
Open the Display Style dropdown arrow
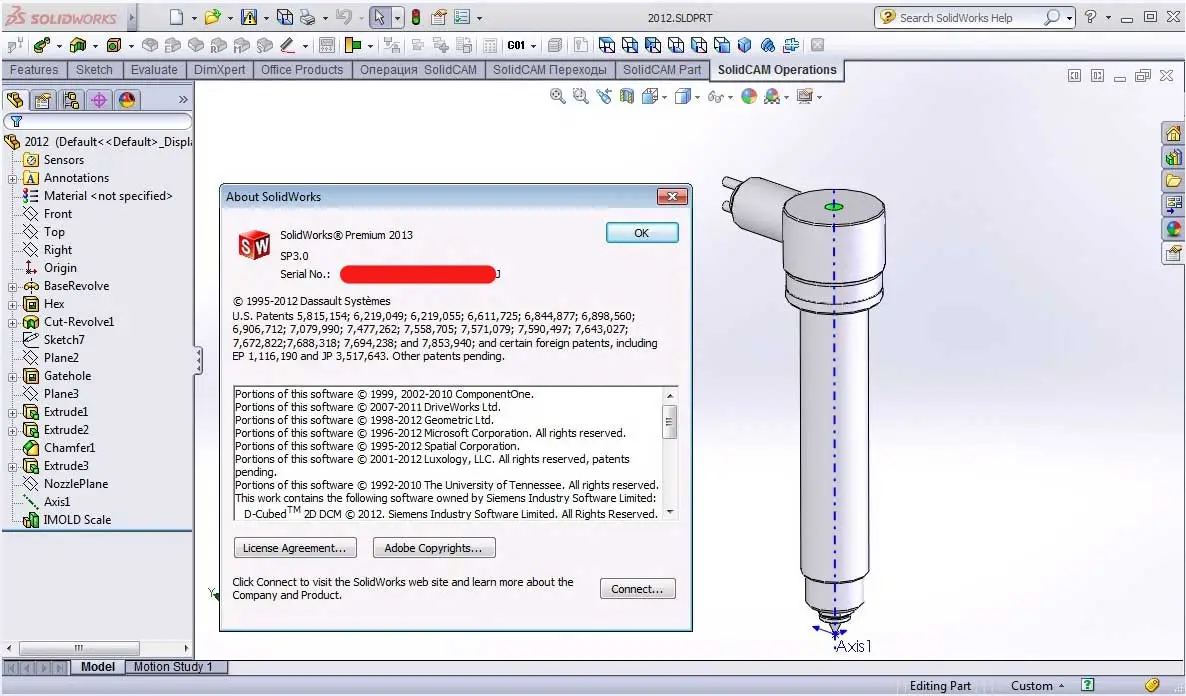(x=697, y=97)
